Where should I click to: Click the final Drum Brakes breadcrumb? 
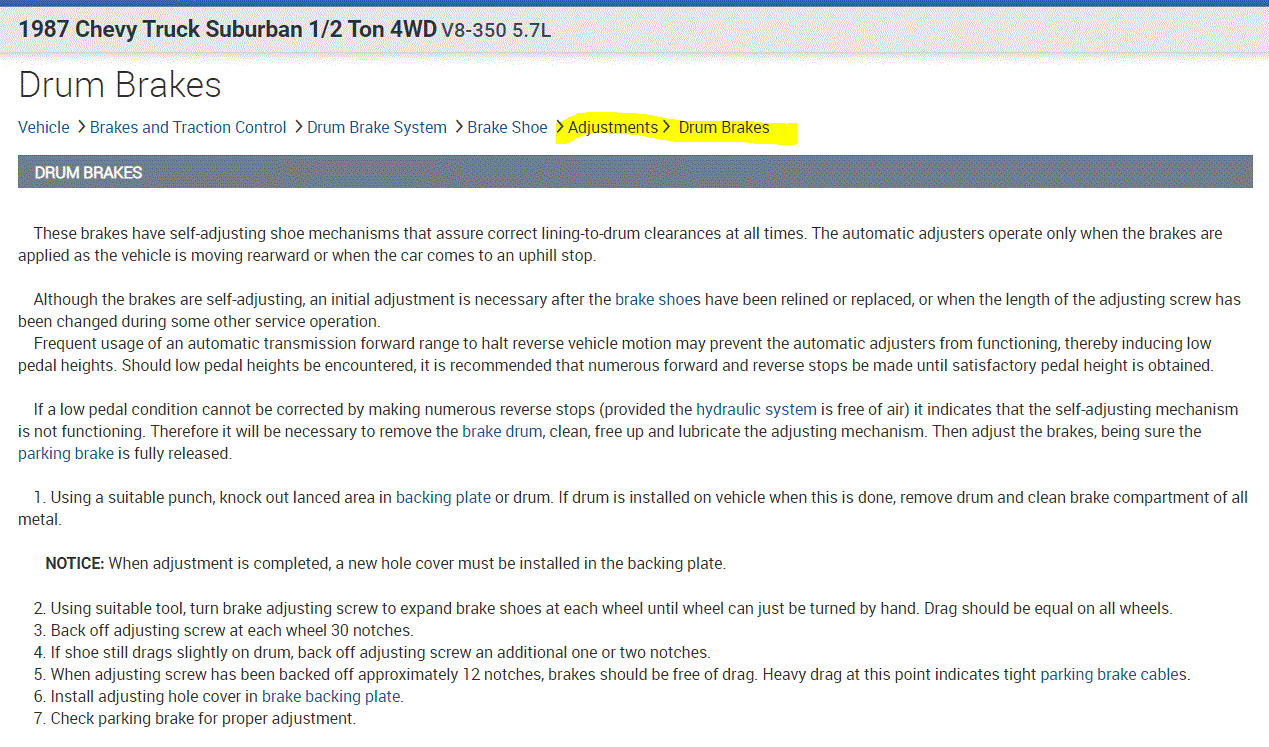coord(724,127)
